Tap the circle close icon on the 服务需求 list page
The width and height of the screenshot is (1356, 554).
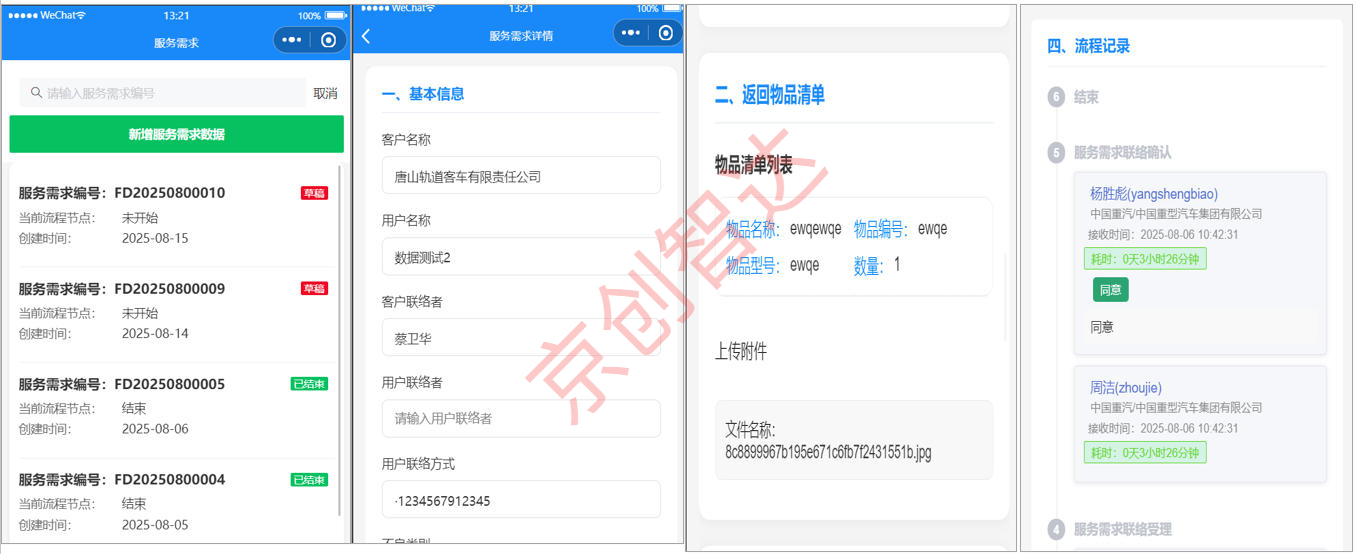(x=328, y=40)
